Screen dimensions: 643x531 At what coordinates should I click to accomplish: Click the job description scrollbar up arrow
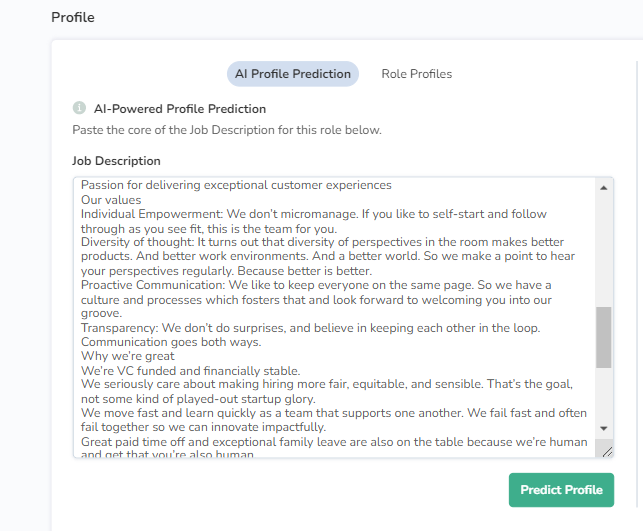click(603, 187)
